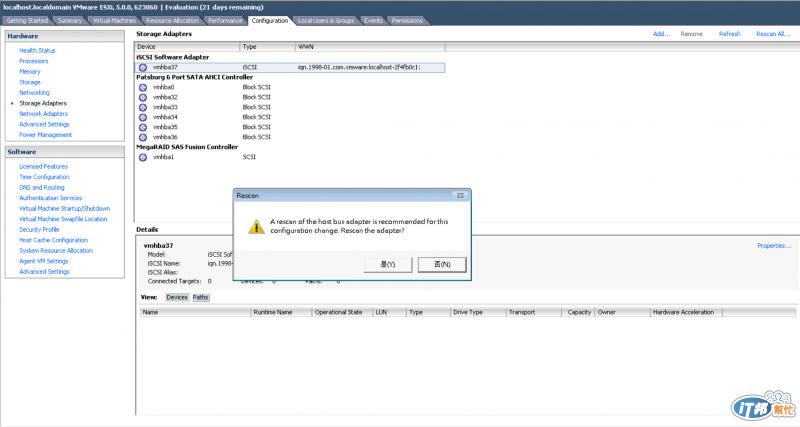
Task: Click the Refresh link
Action: [x=729, y=34]
